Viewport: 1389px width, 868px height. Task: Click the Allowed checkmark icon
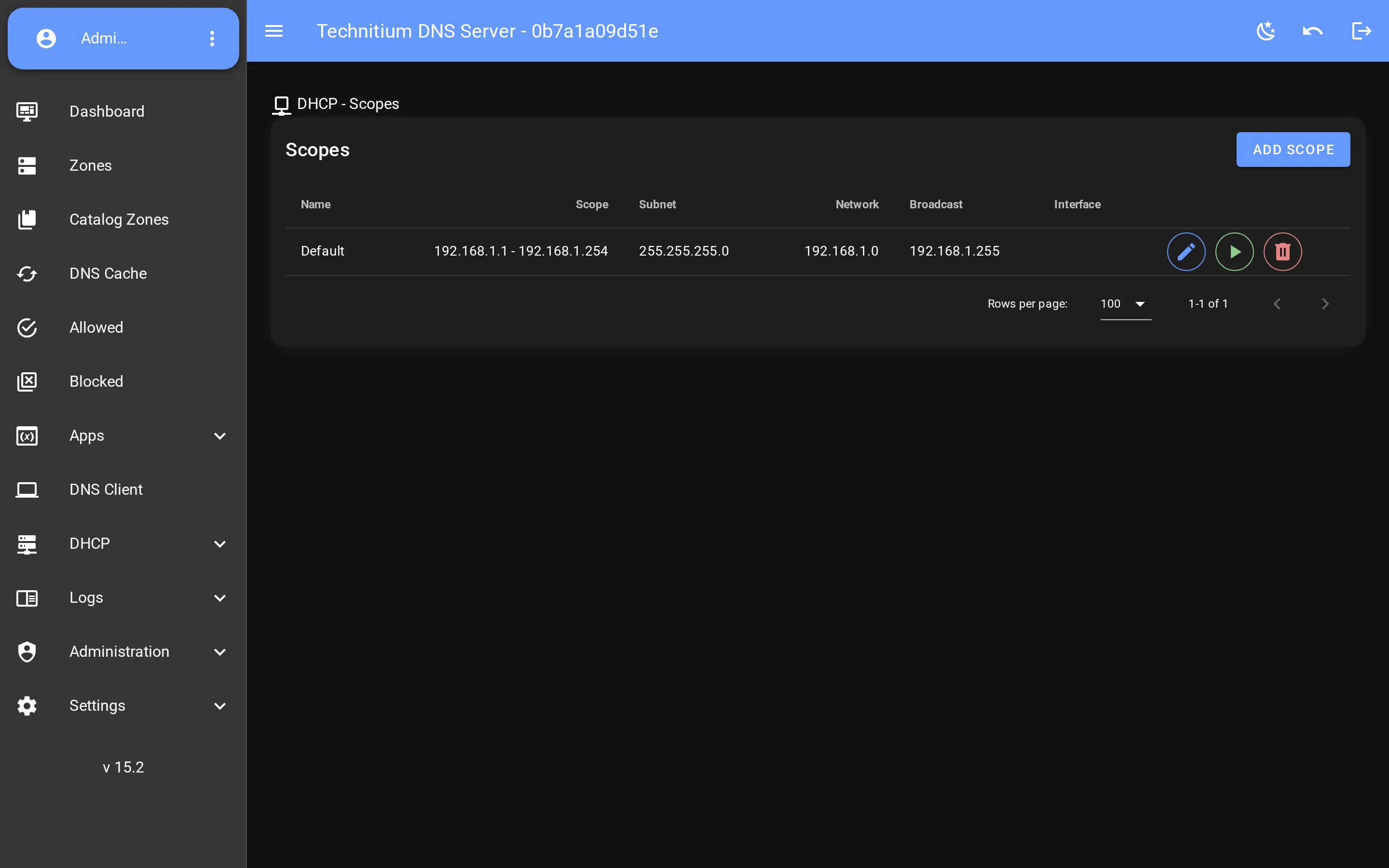[27, 328]
